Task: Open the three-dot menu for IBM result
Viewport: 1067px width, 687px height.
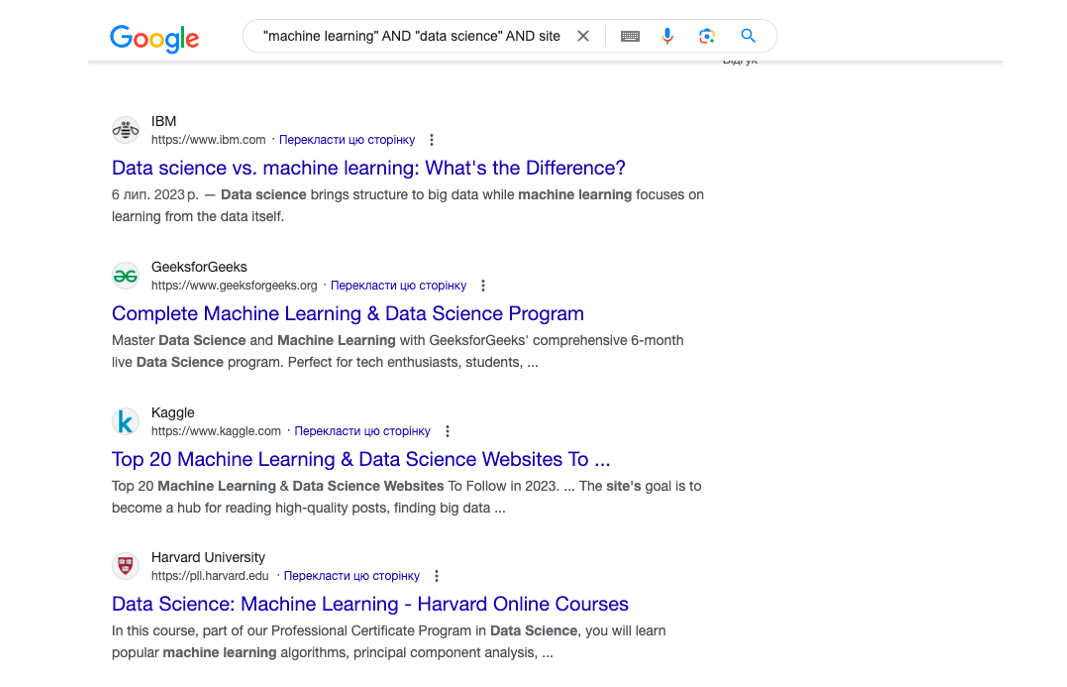Action: pos(431,140)
